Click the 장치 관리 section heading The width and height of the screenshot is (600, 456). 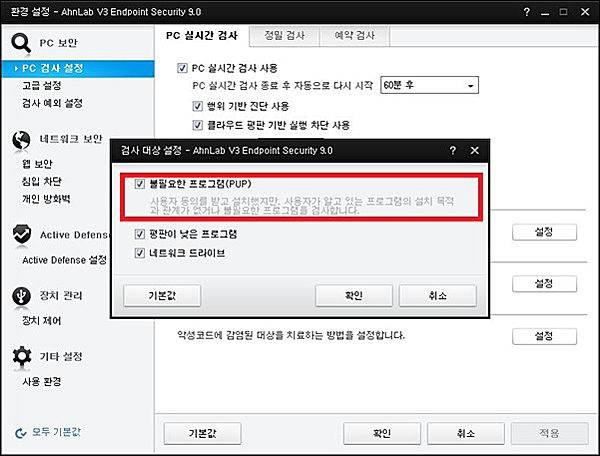click(61, 295)
